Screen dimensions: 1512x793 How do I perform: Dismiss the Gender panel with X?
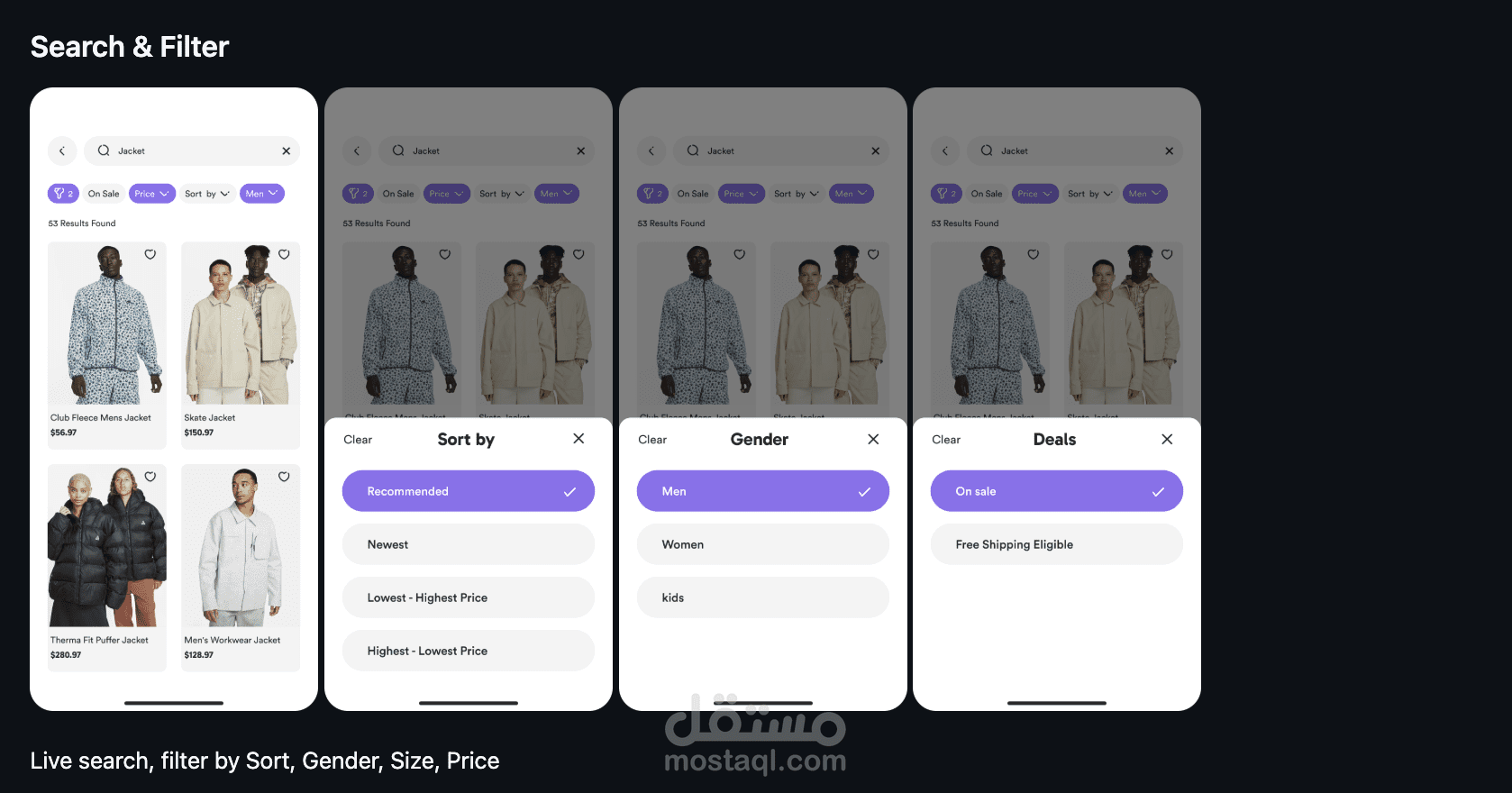pos(873,439)
